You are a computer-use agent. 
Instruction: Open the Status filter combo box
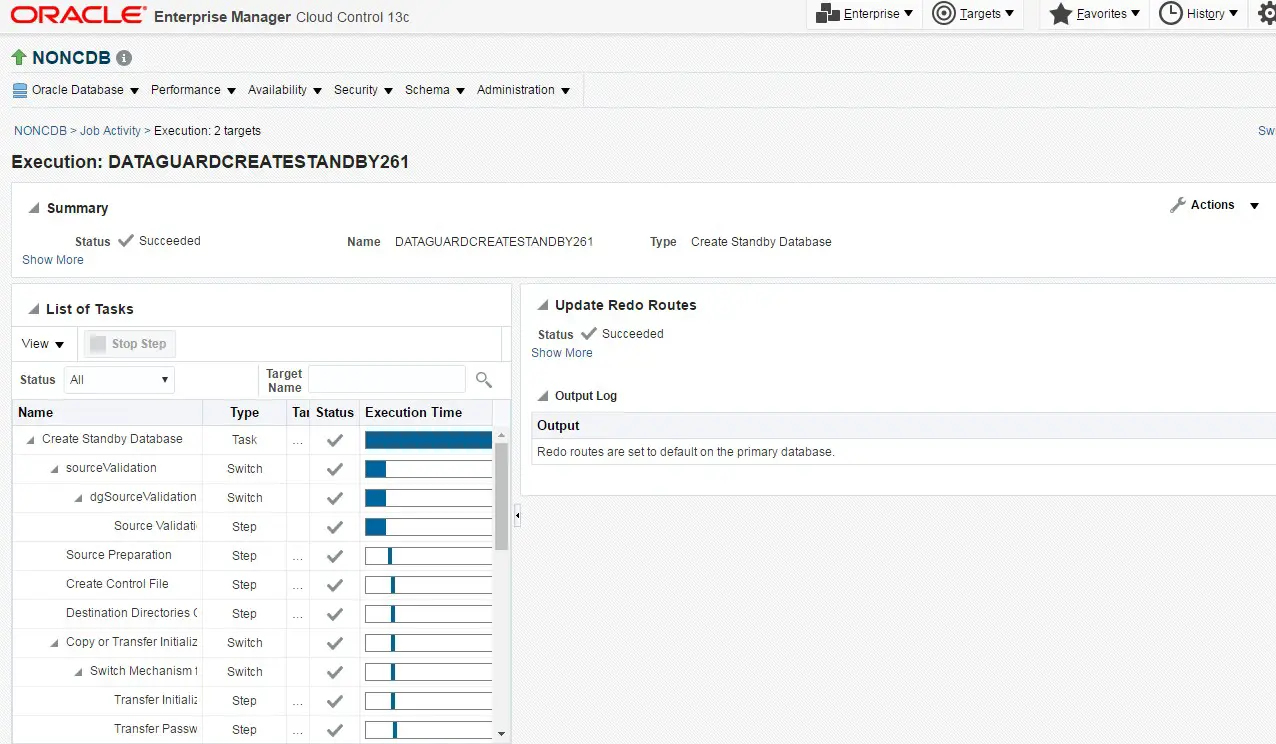119,380
